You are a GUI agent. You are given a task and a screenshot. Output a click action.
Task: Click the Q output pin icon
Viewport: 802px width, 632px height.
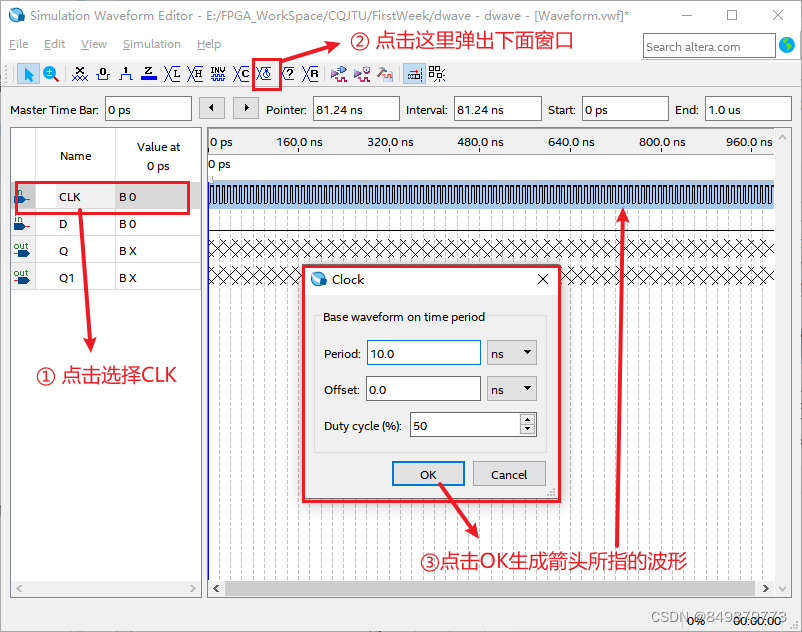coord(22,251)
